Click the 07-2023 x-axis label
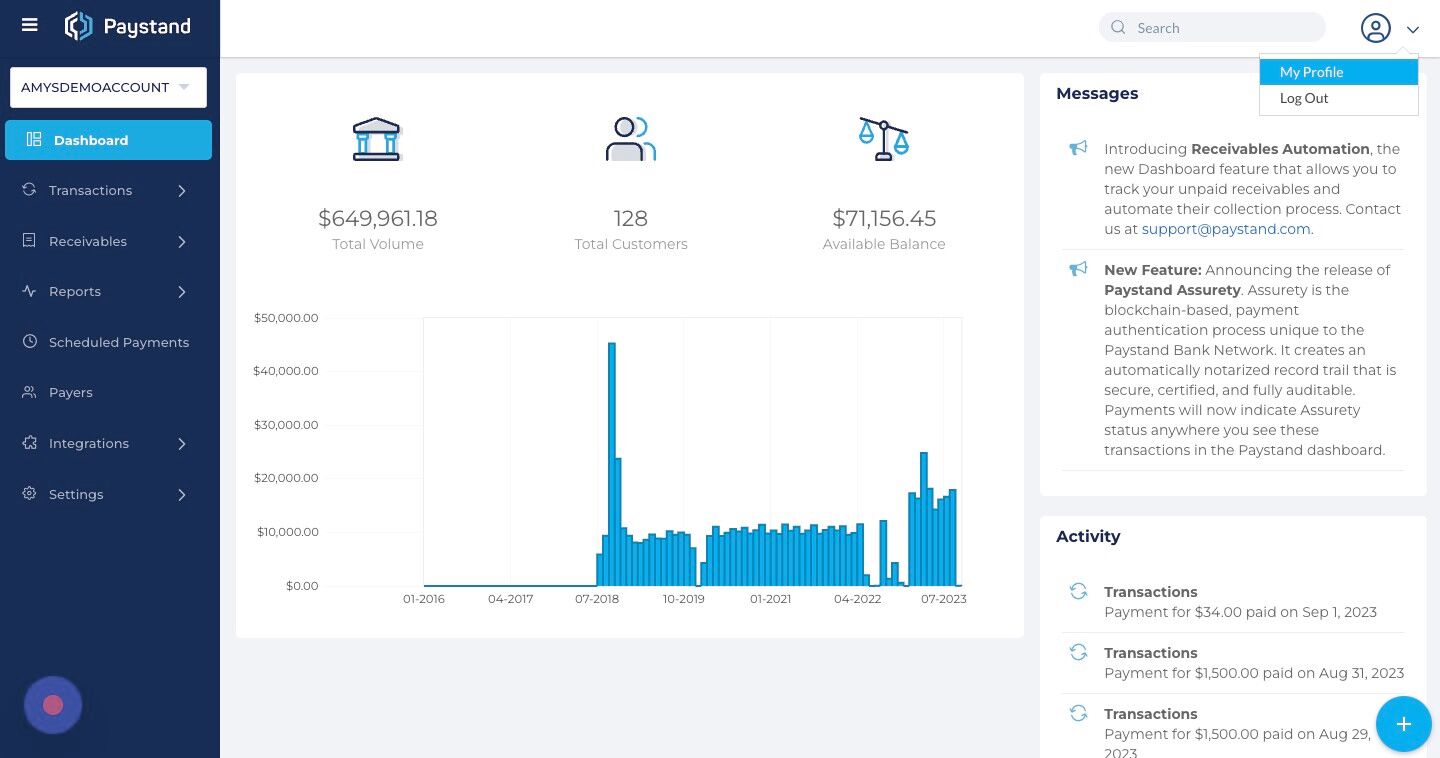This screenshot has height=758, width=1440. tap(944, 599)
